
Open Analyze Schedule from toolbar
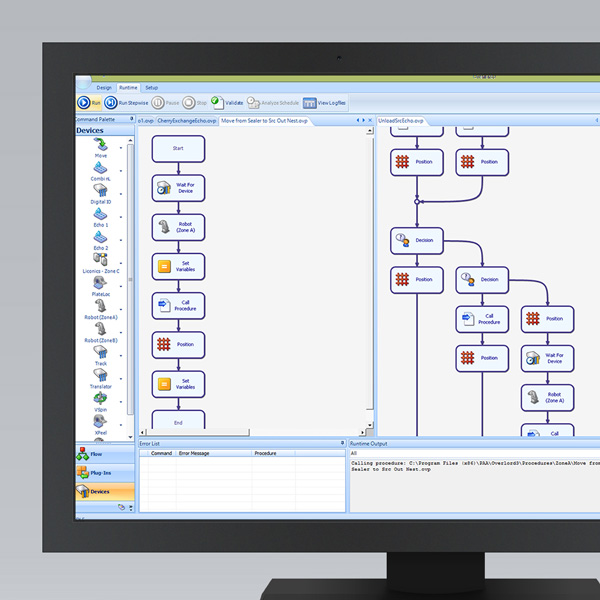coord(272,103)
